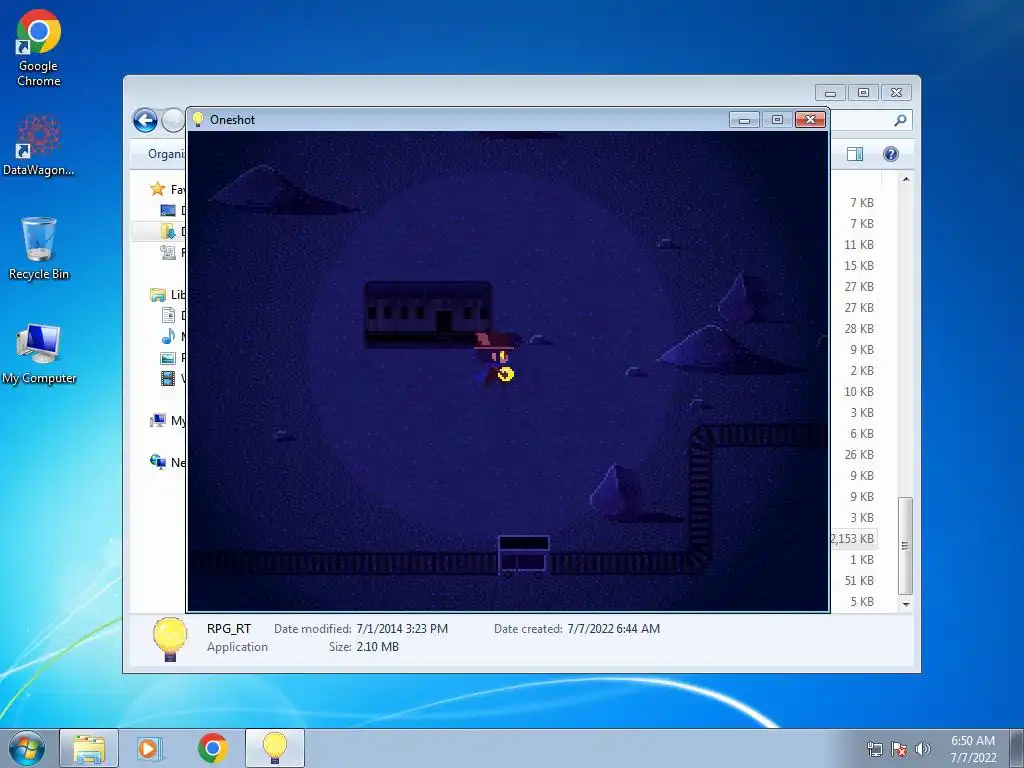Viewport: 1024px width, 768px height.
Task: Click the network tray icon
Action: pos(874,749)
